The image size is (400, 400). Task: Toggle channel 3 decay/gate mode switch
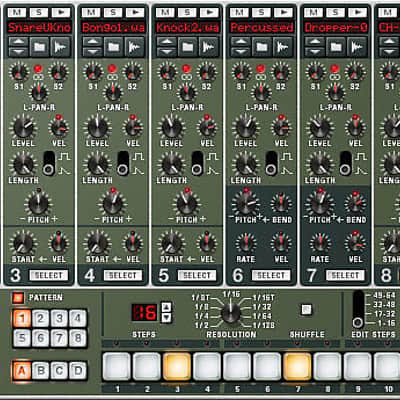(49, 163)
